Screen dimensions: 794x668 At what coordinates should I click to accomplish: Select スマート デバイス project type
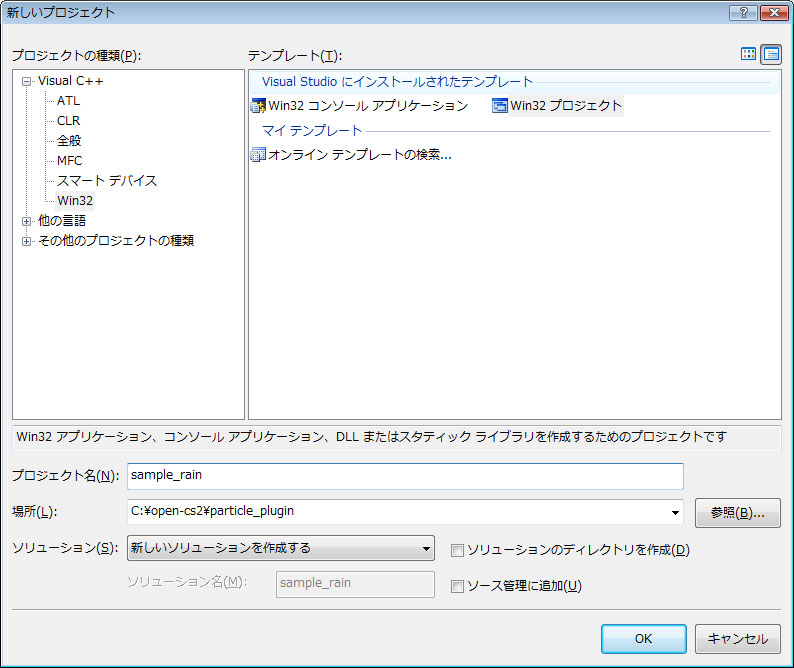coord(107,181)
